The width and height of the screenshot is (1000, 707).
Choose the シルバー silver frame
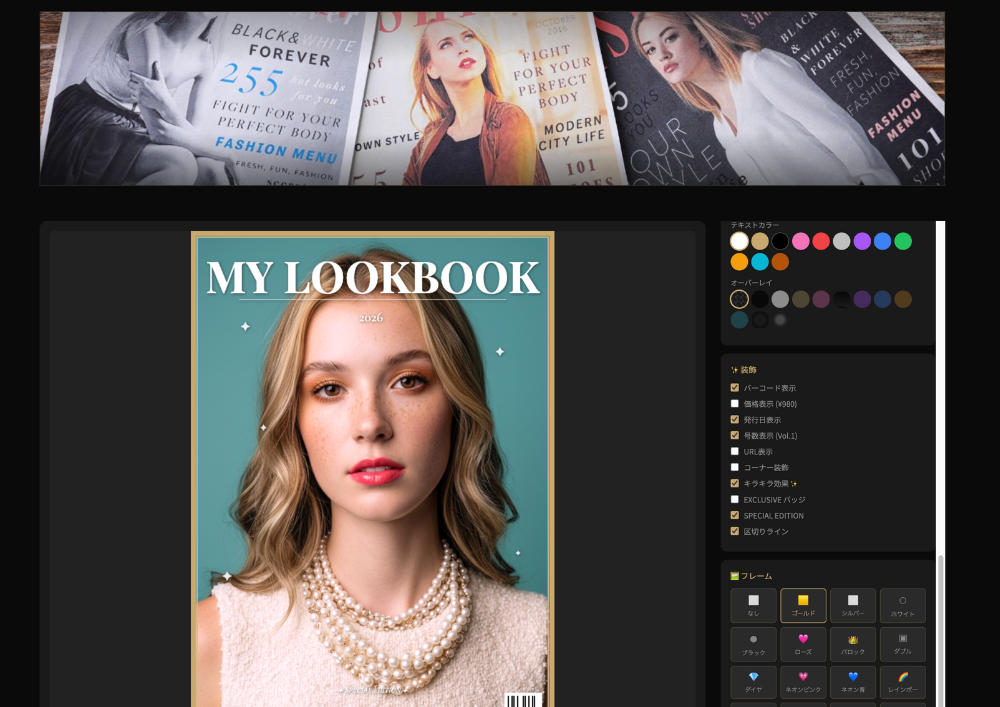(x=853, y=605)
